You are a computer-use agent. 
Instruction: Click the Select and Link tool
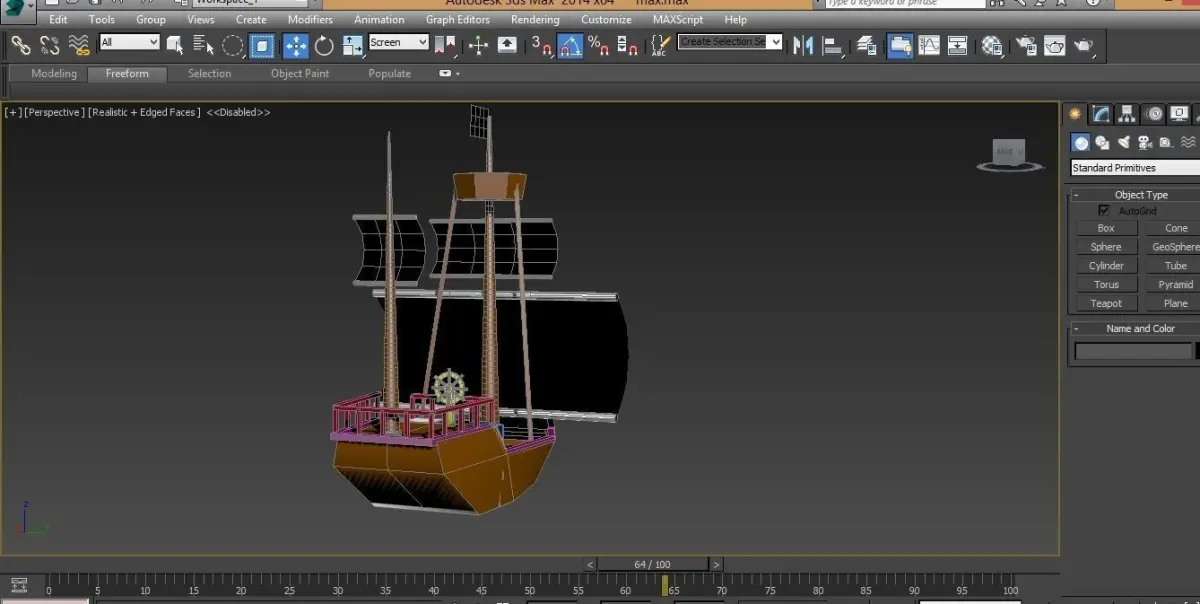pos(21,45)
